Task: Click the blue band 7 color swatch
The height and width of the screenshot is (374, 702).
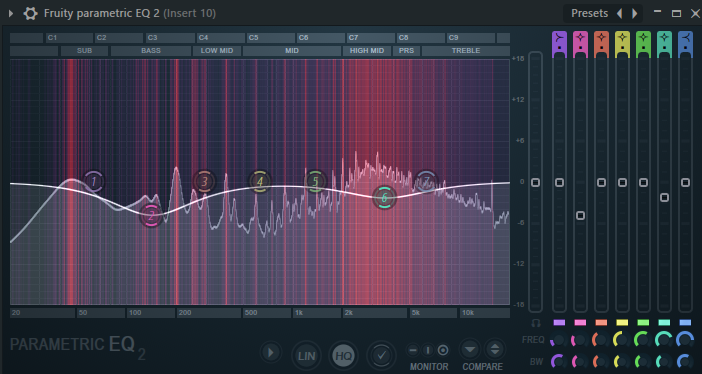Action: coord(685,322)
